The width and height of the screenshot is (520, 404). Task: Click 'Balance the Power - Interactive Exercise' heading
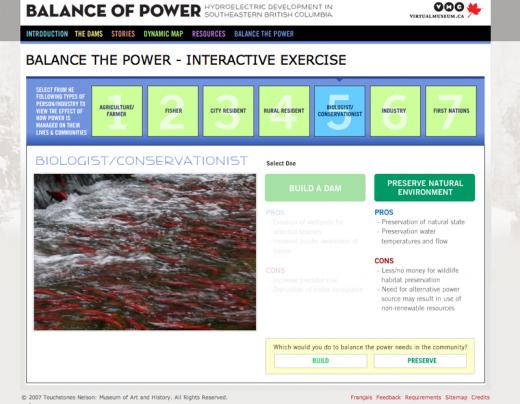tap(186, 60)
